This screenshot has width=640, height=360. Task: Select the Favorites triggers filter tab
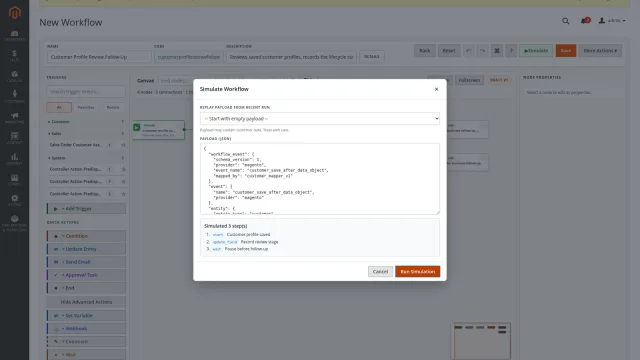86,107
